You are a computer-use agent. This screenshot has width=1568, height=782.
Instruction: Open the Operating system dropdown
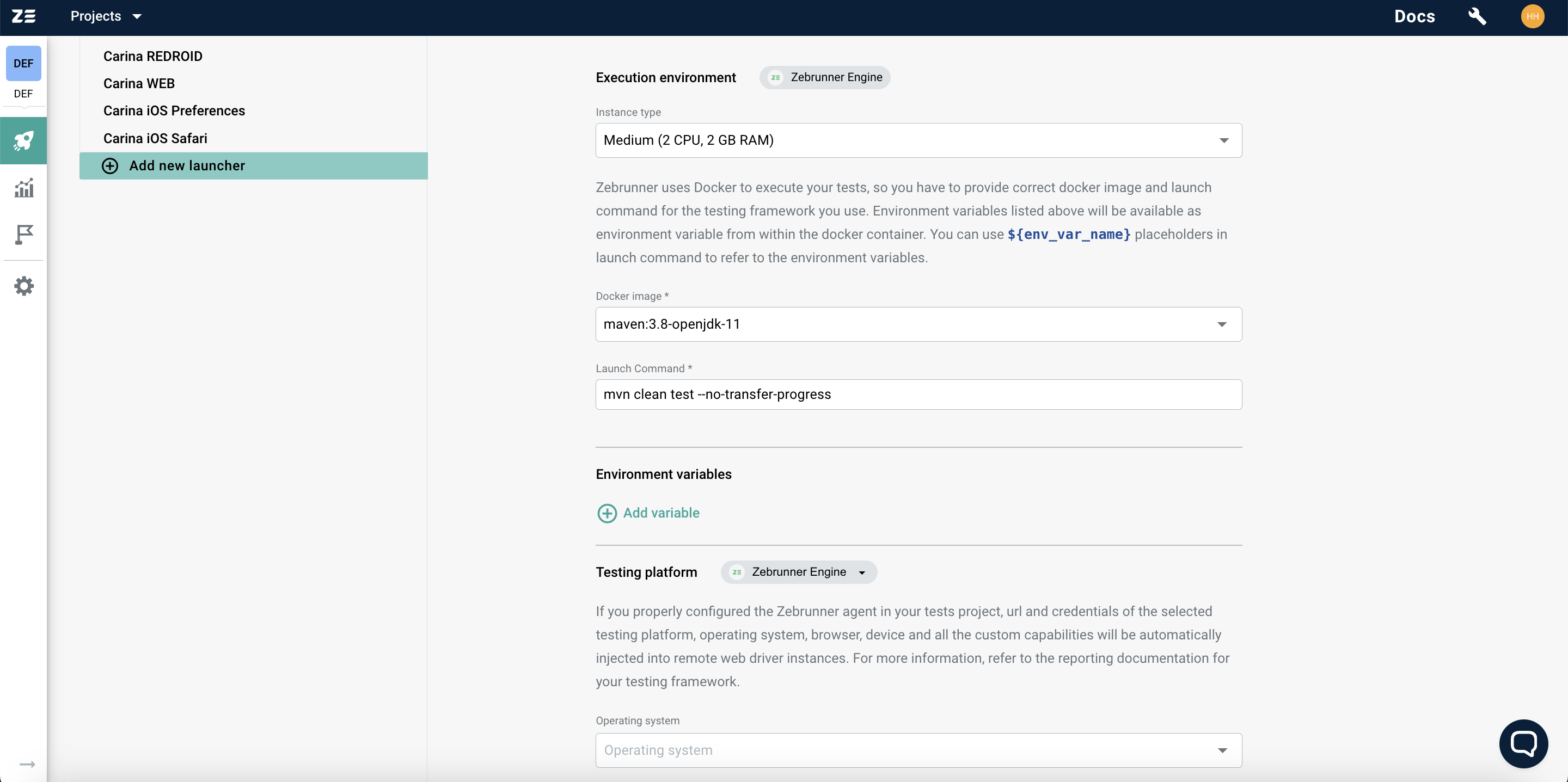(x=918, y=750)
